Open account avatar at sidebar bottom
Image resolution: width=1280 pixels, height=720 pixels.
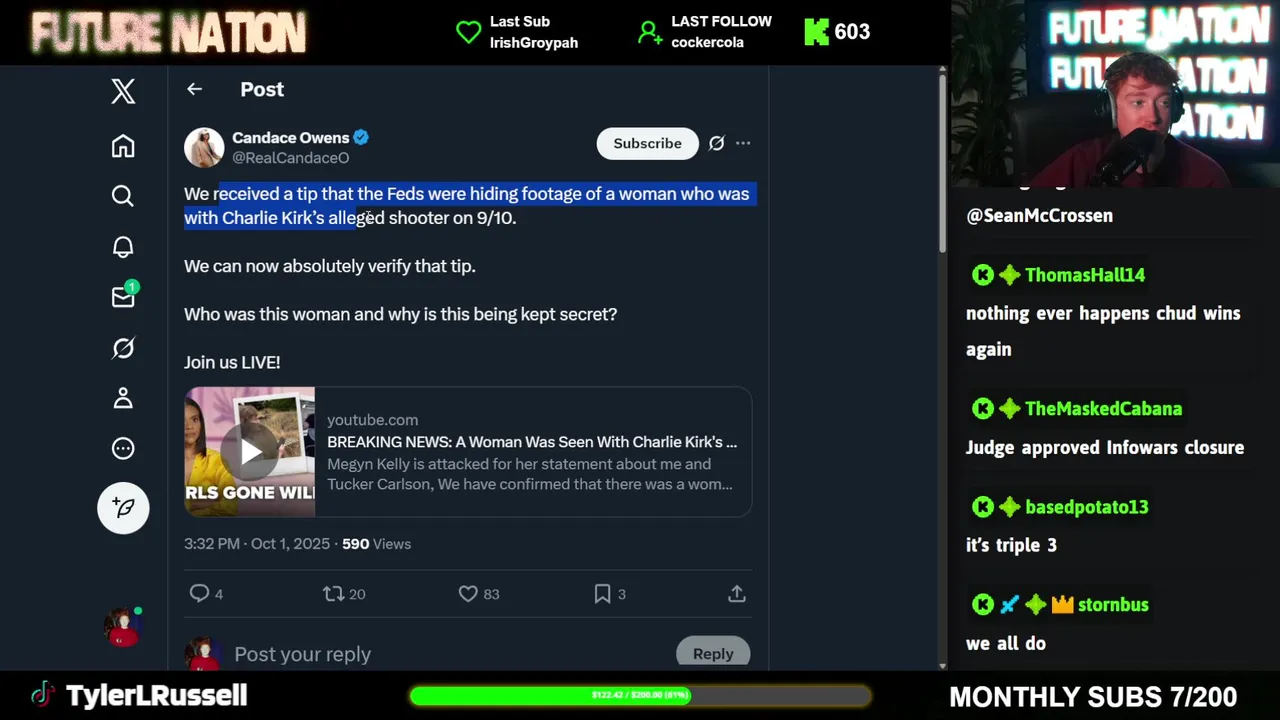pos(123,627)
